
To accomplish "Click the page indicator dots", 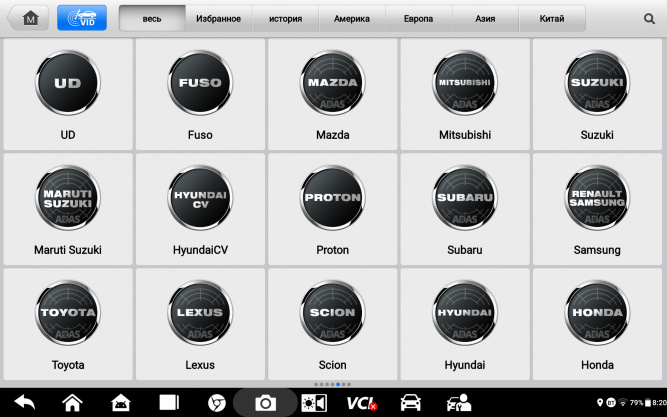I will point(332,384).
